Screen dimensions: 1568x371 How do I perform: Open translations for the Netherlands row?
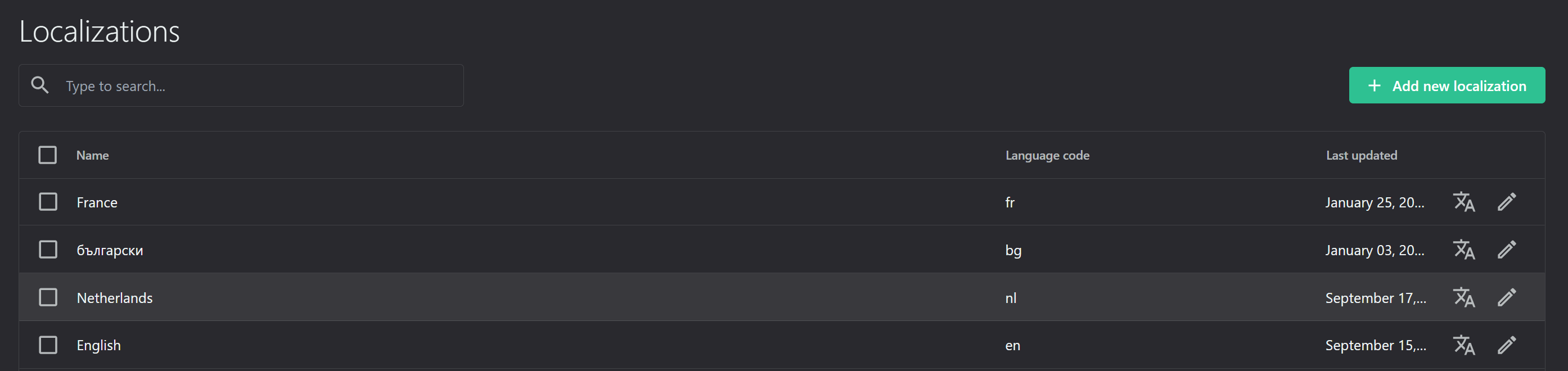(x=1464, y=297)
